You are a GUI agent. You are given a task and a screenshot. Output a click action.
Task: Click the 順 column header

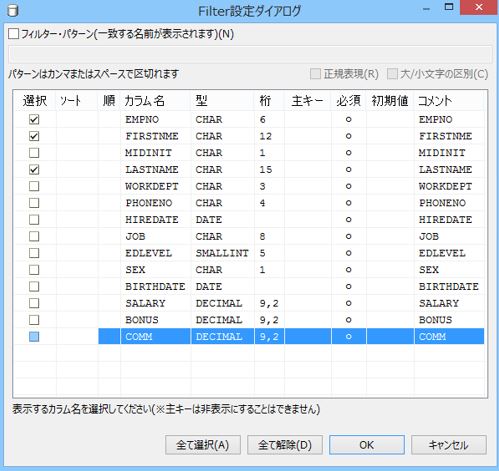[109, 101]
